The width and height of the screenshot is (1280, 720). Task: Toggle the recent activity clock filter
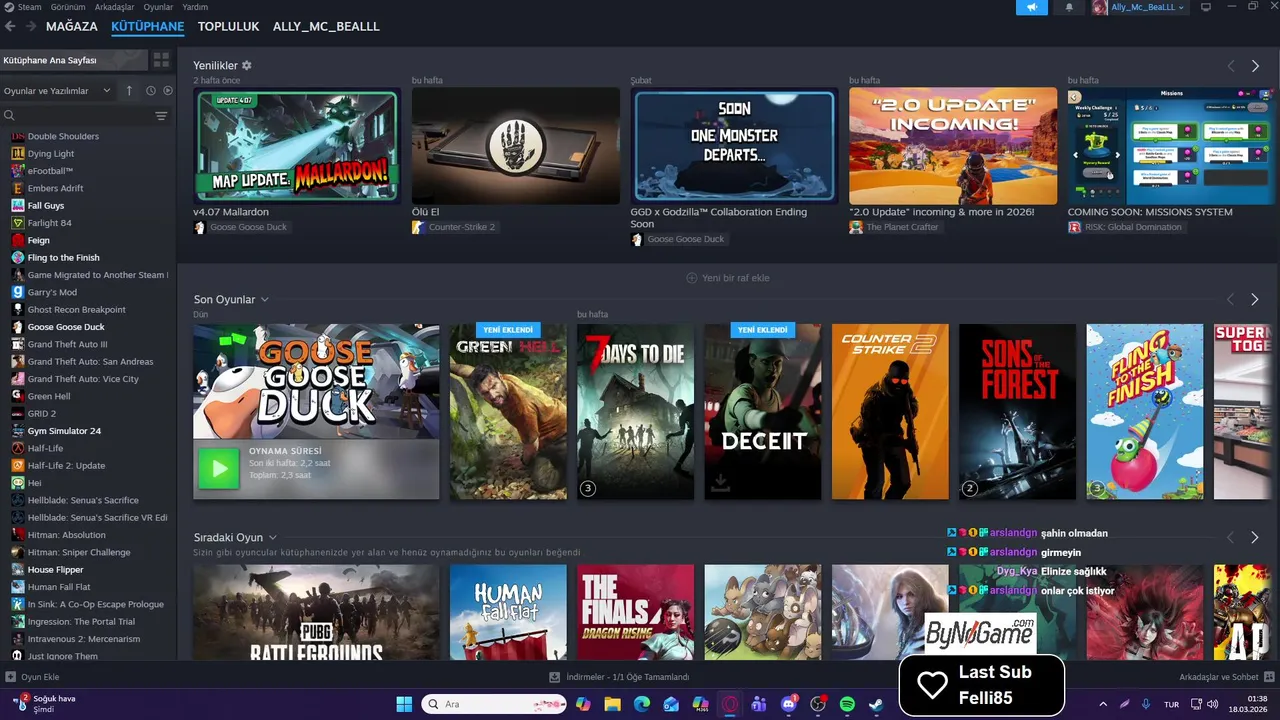click(151, 91)
